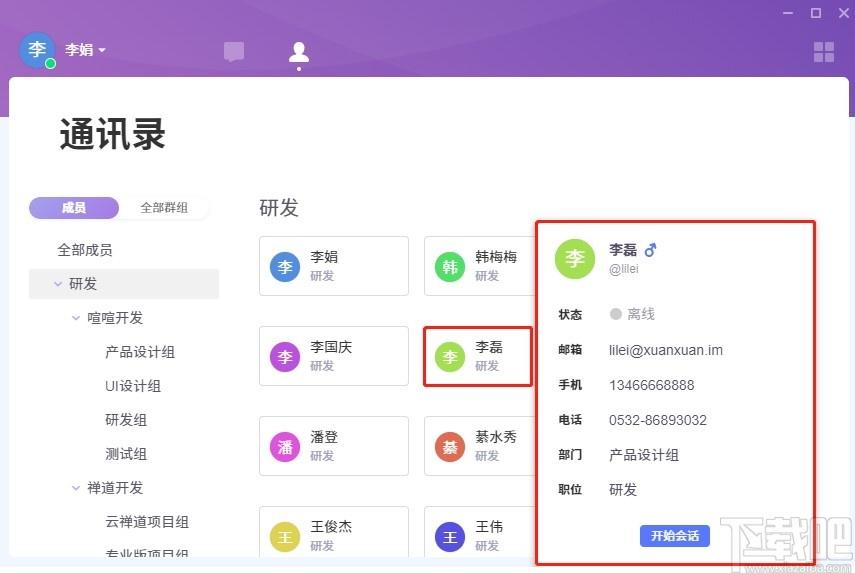
Task: Open the 李国庆 member card
Action: tap(334, 356)
